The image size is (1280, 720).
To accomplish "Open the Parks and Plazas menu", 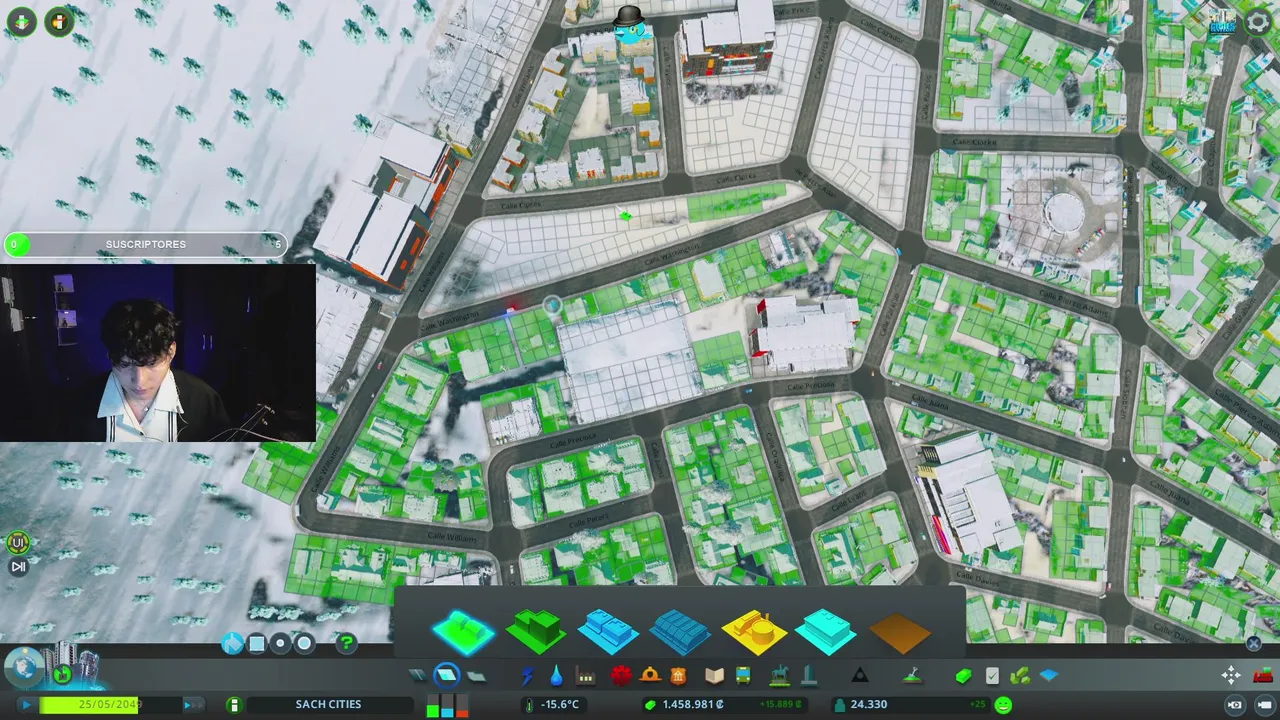I will (x=780, y=677).
